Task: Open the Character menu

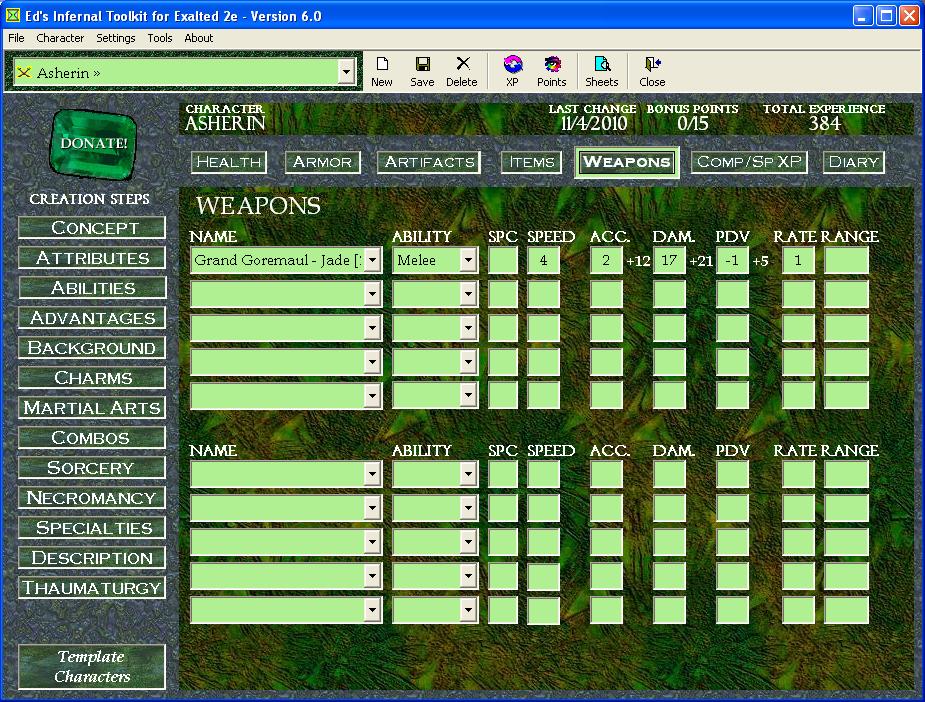Action: [60, 38]
